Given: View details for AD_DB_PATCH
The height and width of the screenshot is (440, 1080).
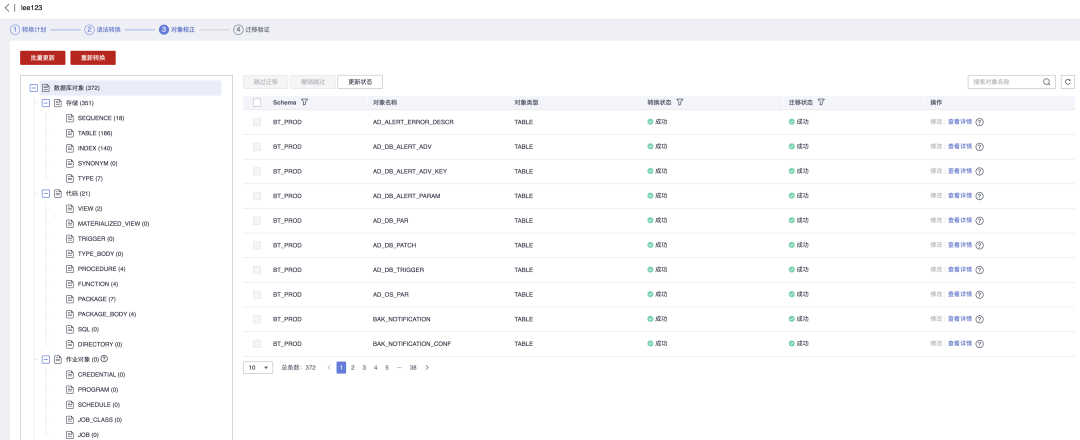Looking at the screenshot, I should 959,245.
